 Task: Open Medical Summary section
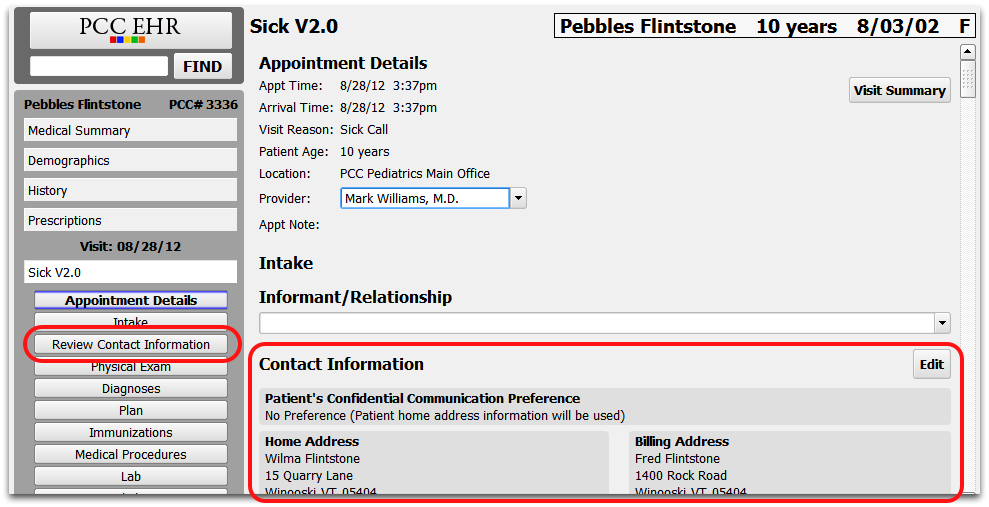coord(131,131)
